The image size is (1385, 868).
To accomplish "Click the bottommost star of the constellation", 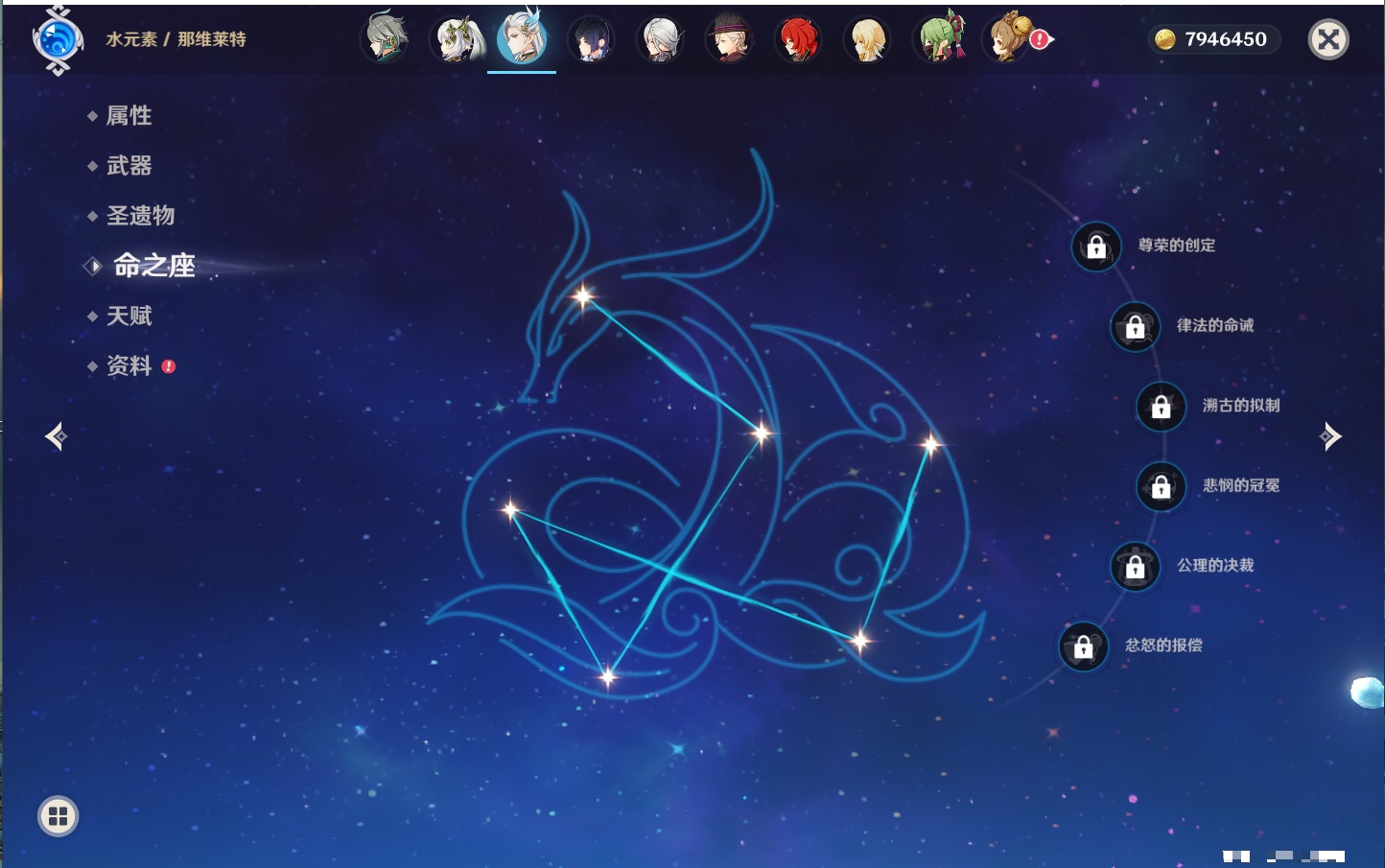I will 607,677.
